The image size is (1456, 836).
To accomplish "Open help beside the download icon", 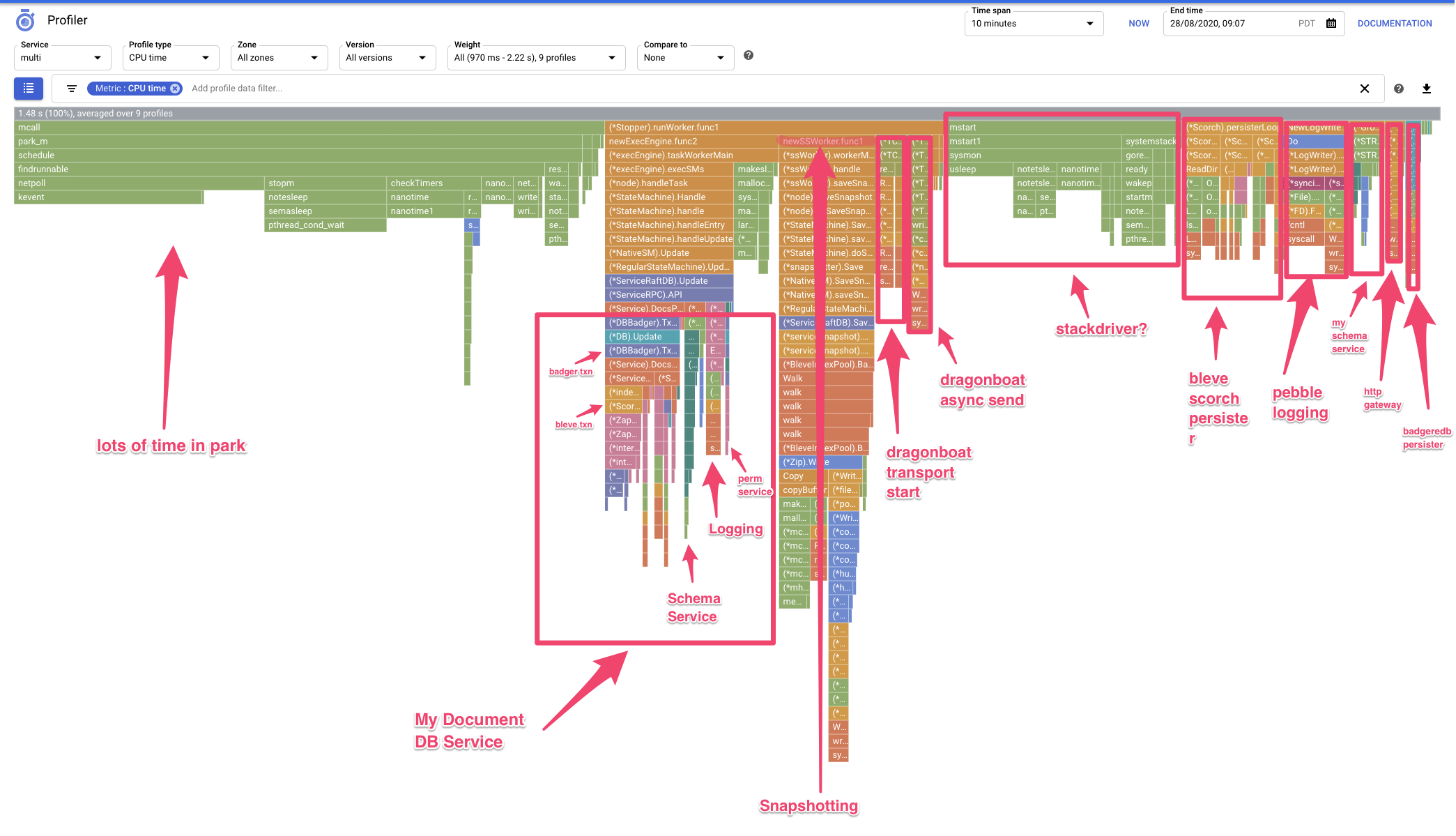I will point(1398,89).
